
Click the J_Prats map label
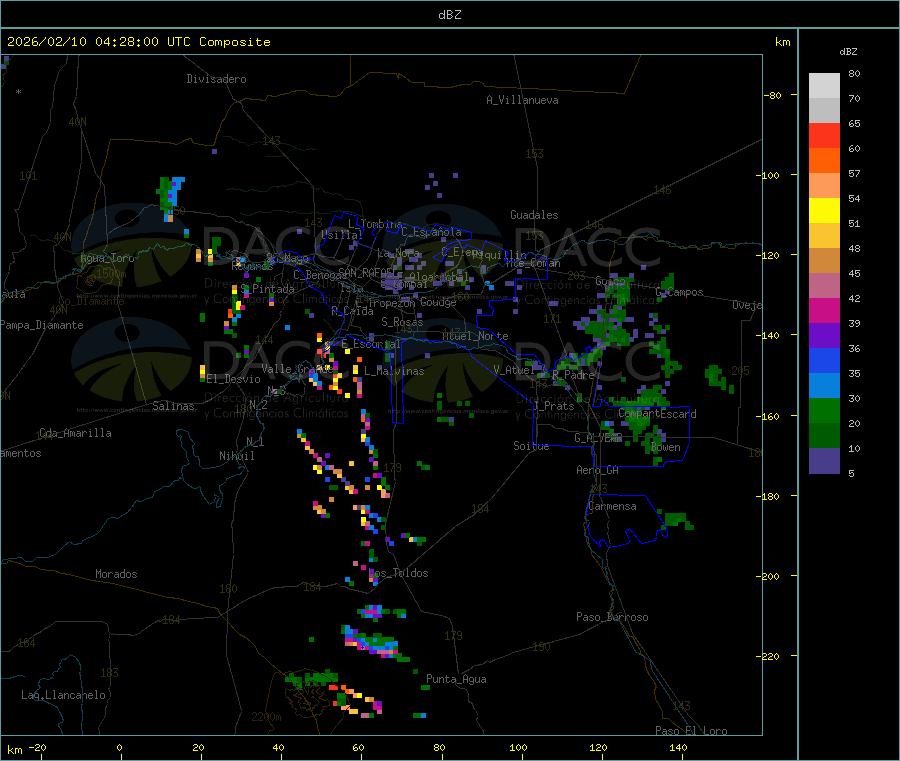pos(554,406)
